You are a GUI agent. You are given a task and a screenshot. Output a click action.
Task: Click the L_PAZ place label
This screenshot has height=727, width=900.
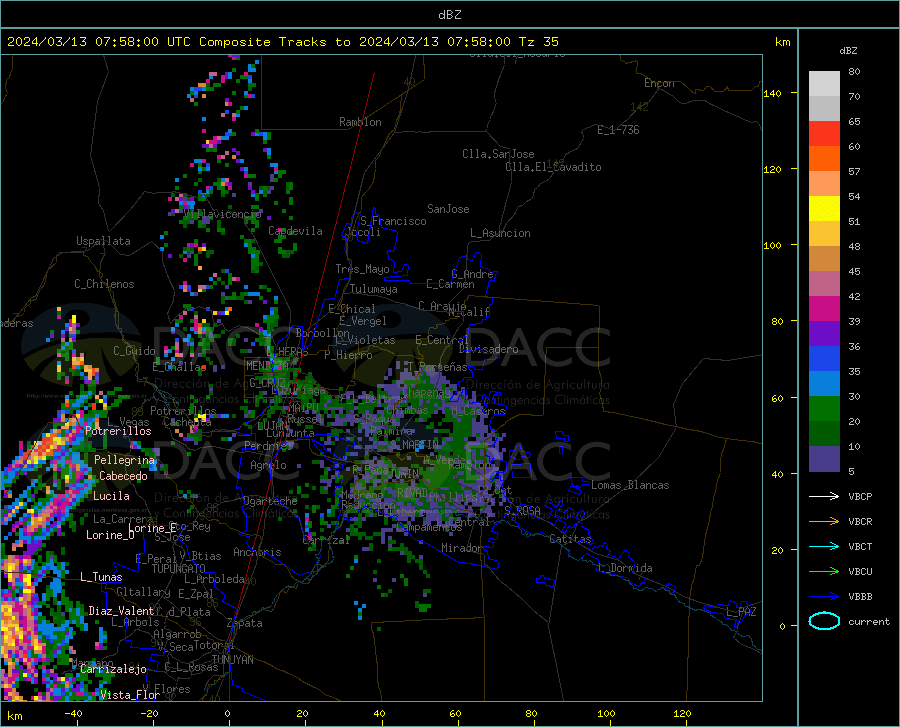coord(741,612)
